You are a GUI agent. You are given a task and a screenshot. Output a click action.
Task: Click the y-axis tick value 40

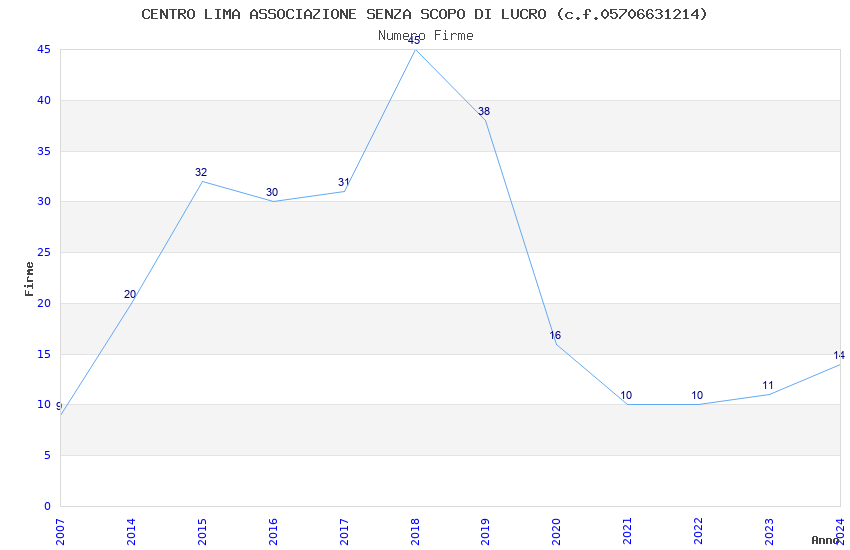tap(44, 100)
